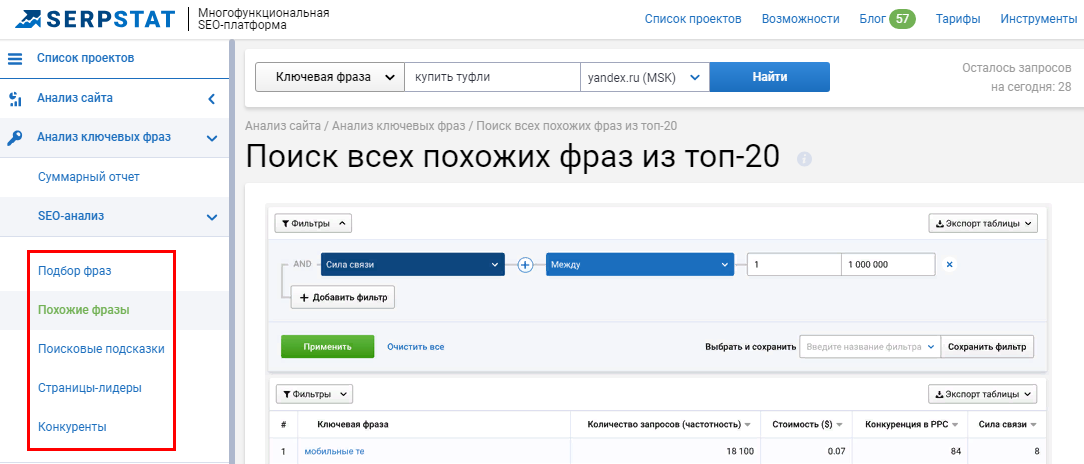Click keyword search field with купить туфли
Image resolution: width=1084 pixels, height=464 pixels.
coord(492,77)
